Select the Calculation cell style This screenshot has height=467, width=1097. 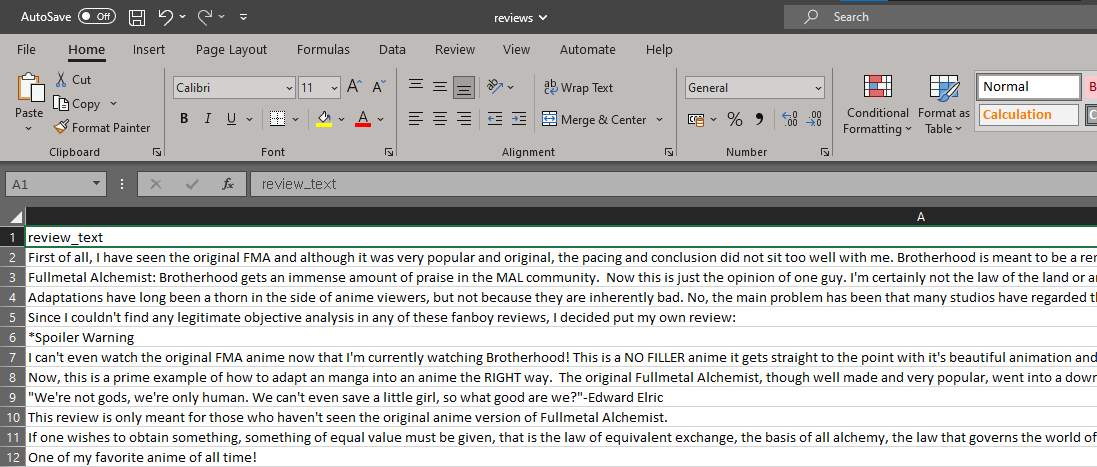click(1028, 115)
